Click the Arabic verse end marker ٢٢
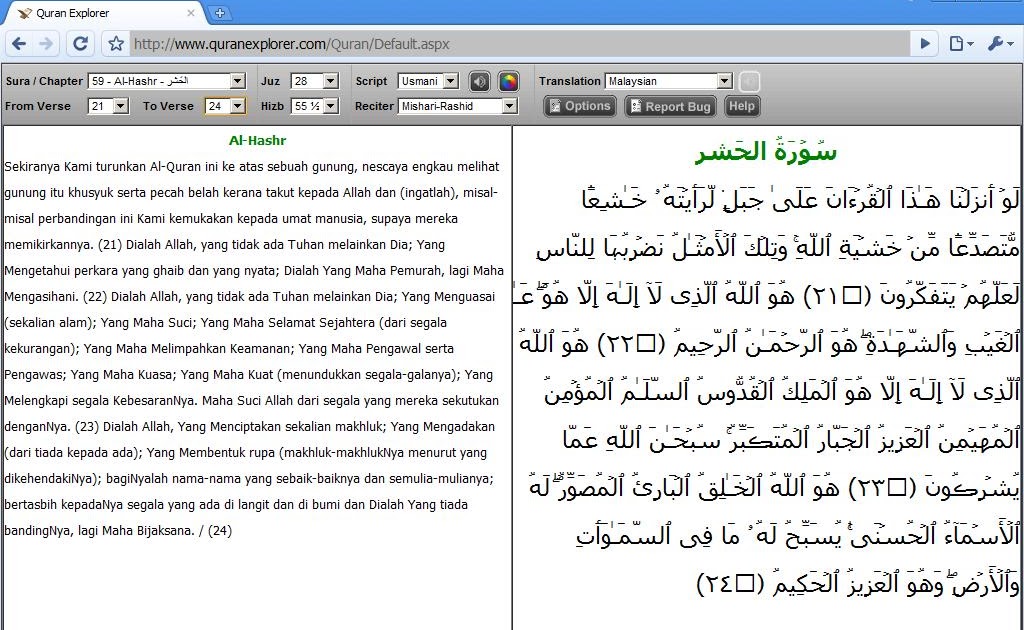Screen dimensions: 1024x630 (x=632, y=344)
